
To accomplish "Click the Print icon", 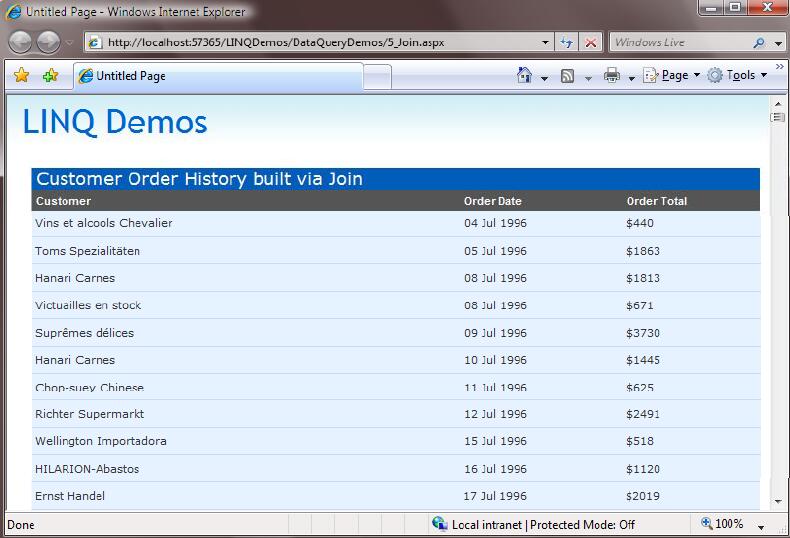I will 612,75.
